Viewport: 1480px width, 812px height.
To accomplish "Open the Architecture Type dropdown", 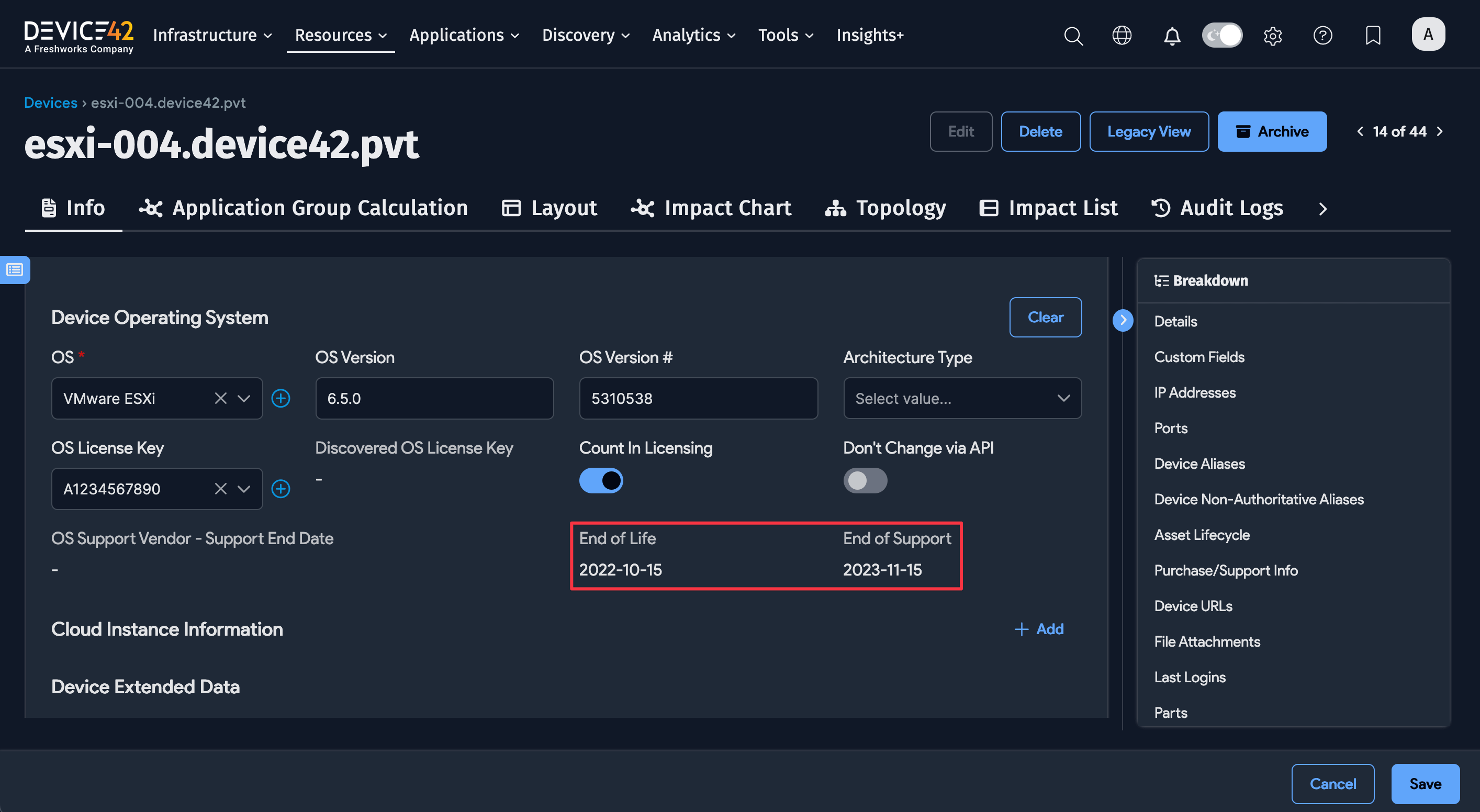I will click(x=962, y=398).
